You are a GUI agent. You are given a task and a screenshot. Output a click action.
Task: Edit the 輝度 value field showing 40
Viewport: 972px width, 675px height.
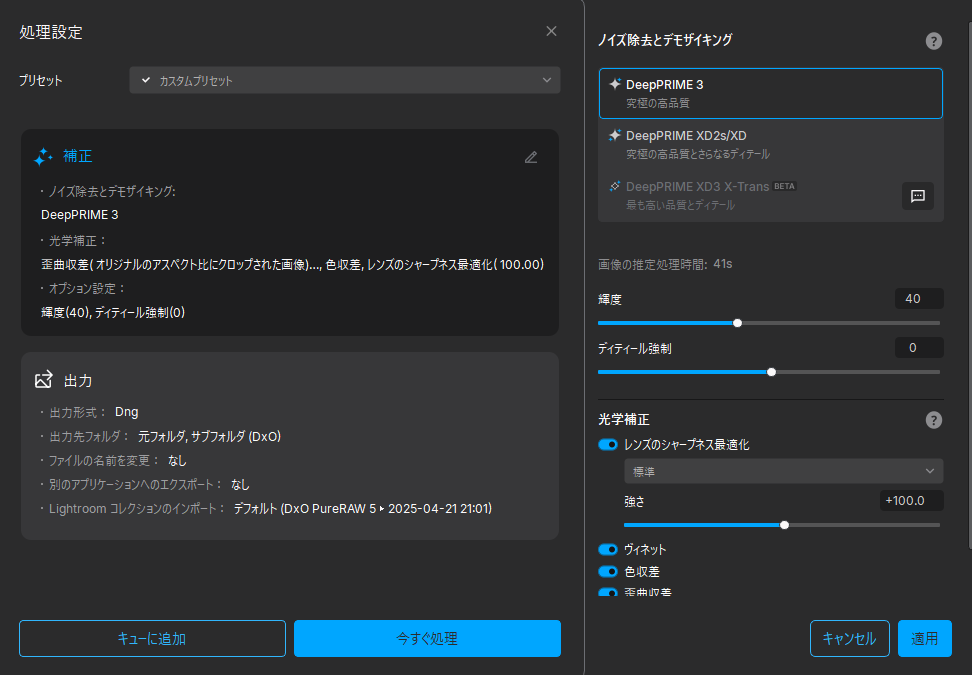pyautogui.click(x=919, y=299)
